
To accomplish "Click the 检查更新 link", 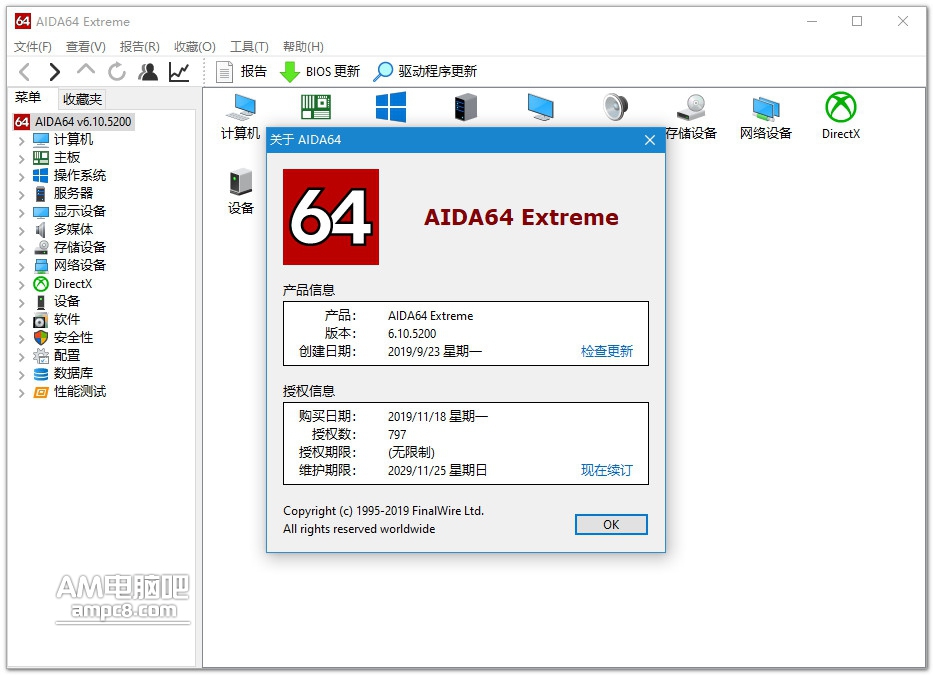I will tap(606, 351).
